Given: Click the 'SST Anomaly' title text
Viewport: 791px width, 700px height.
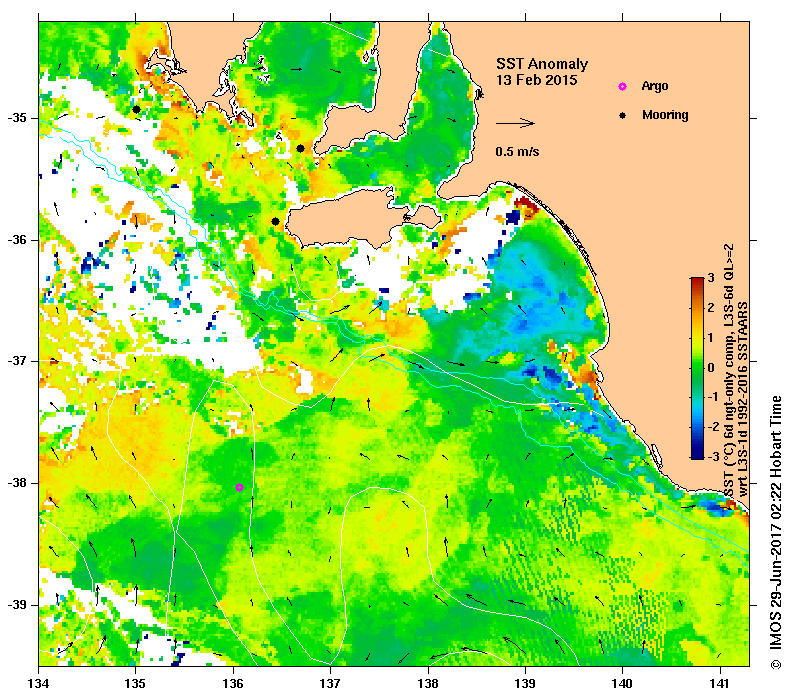Looking at the screenshot, I should tap(542, 64).
